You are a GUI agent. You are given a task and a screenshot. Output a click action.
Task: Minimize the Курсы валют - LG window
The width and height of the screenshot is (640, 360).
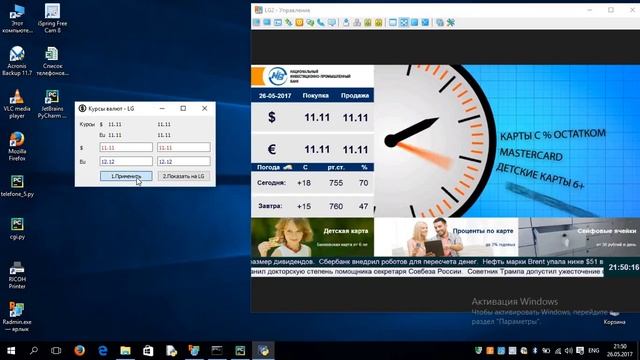(x=162, y=109)
